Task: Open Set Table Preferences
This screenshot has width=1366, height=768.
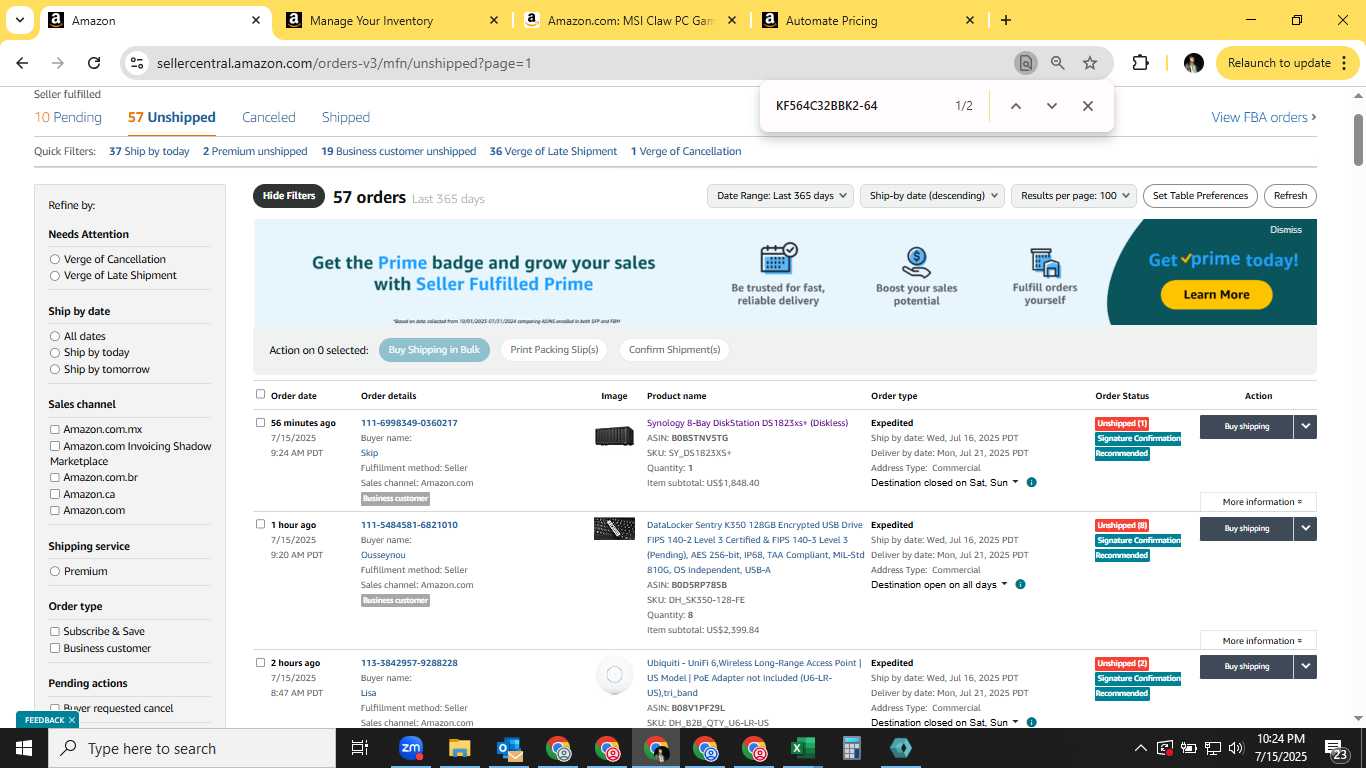Action: tap(1200, 196)
